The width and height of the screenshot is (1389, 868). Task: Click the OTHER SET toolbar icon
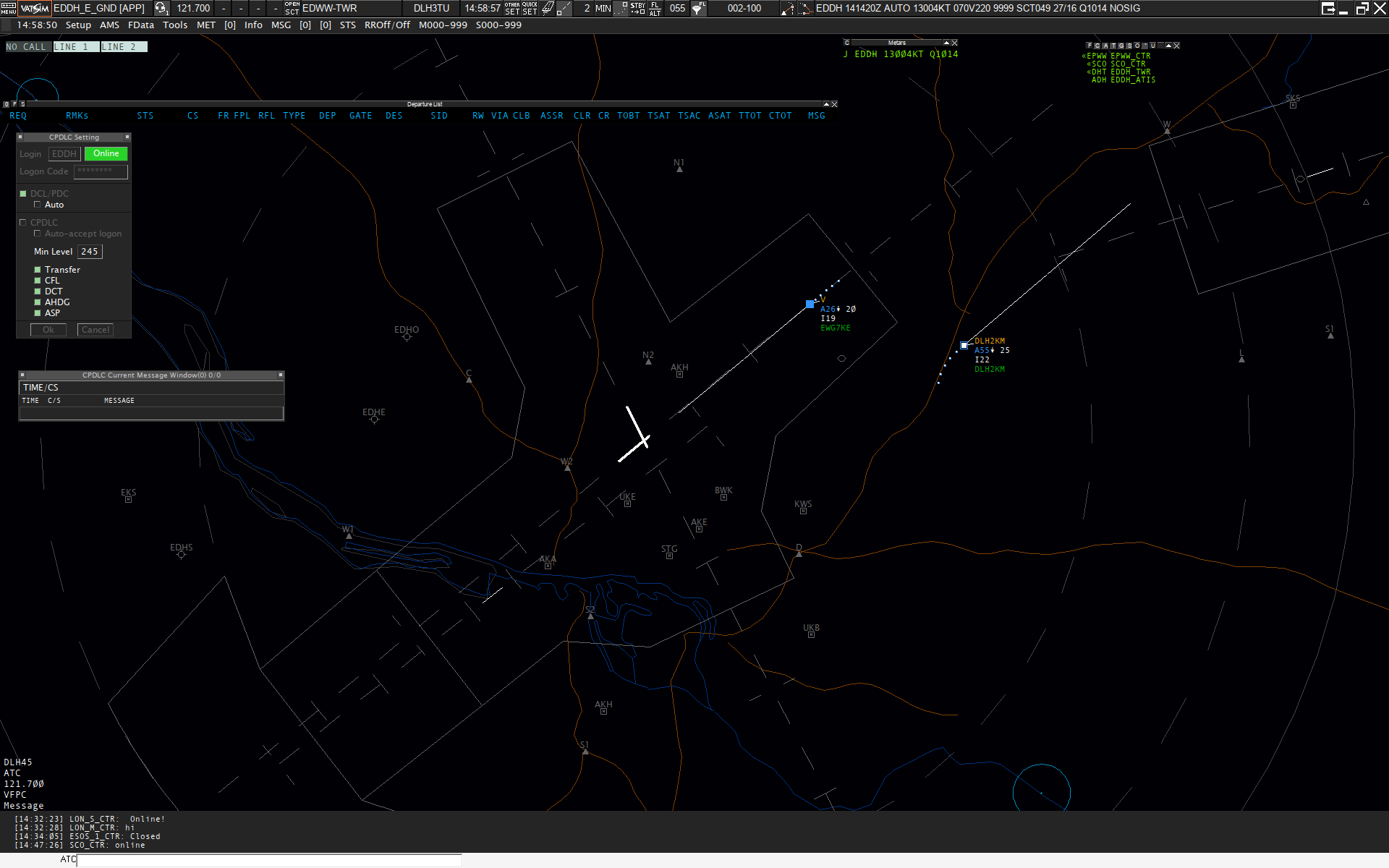pos(512,8)
